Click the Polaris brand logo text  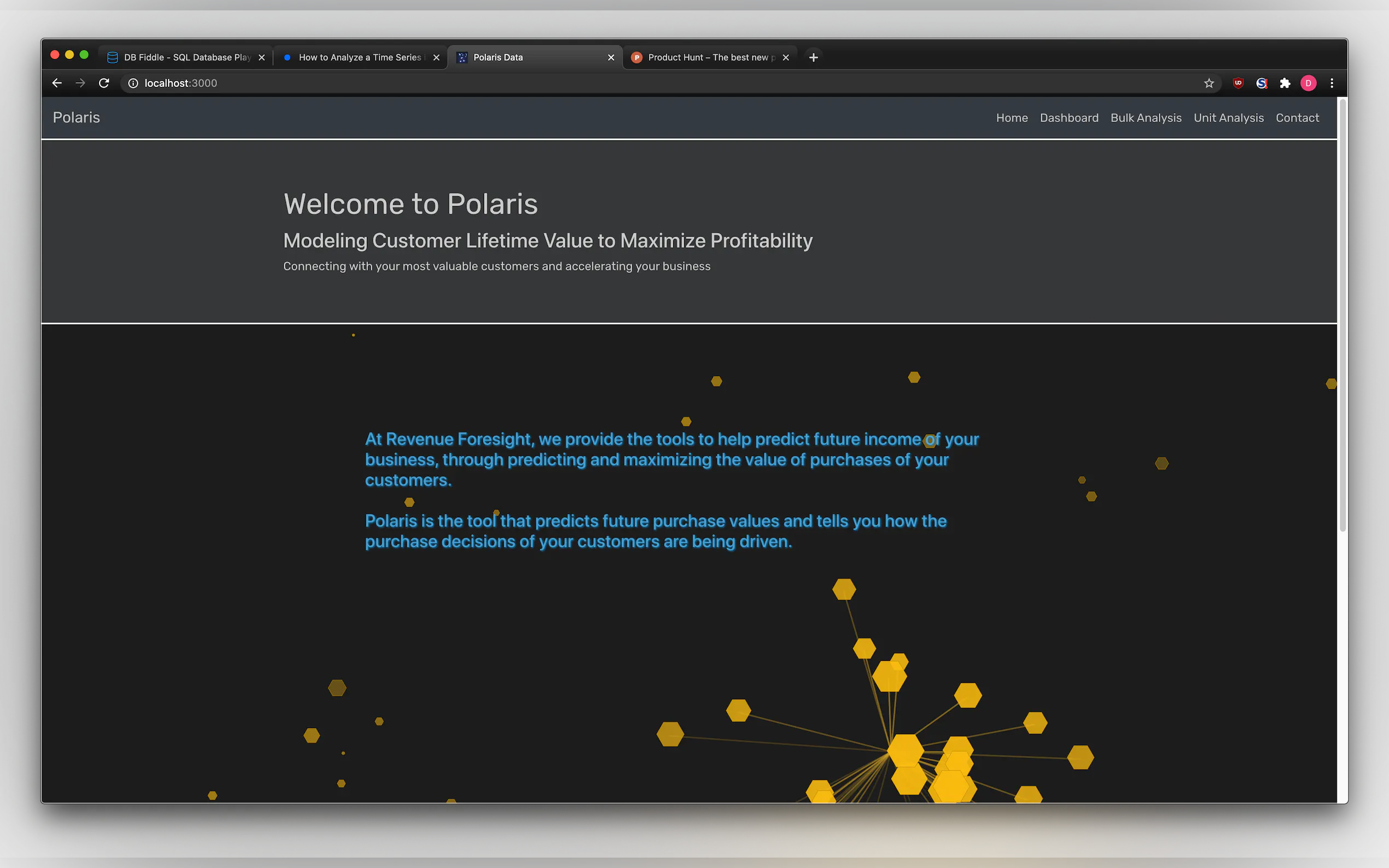tap(77, 118)
